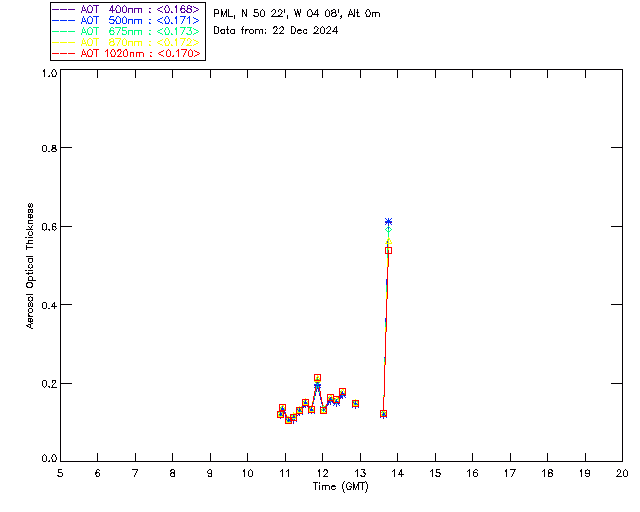Click the AOT 870nm legend entry
Image resolution: width=640 pixels, height=512 pixels.
pos(126,42)
